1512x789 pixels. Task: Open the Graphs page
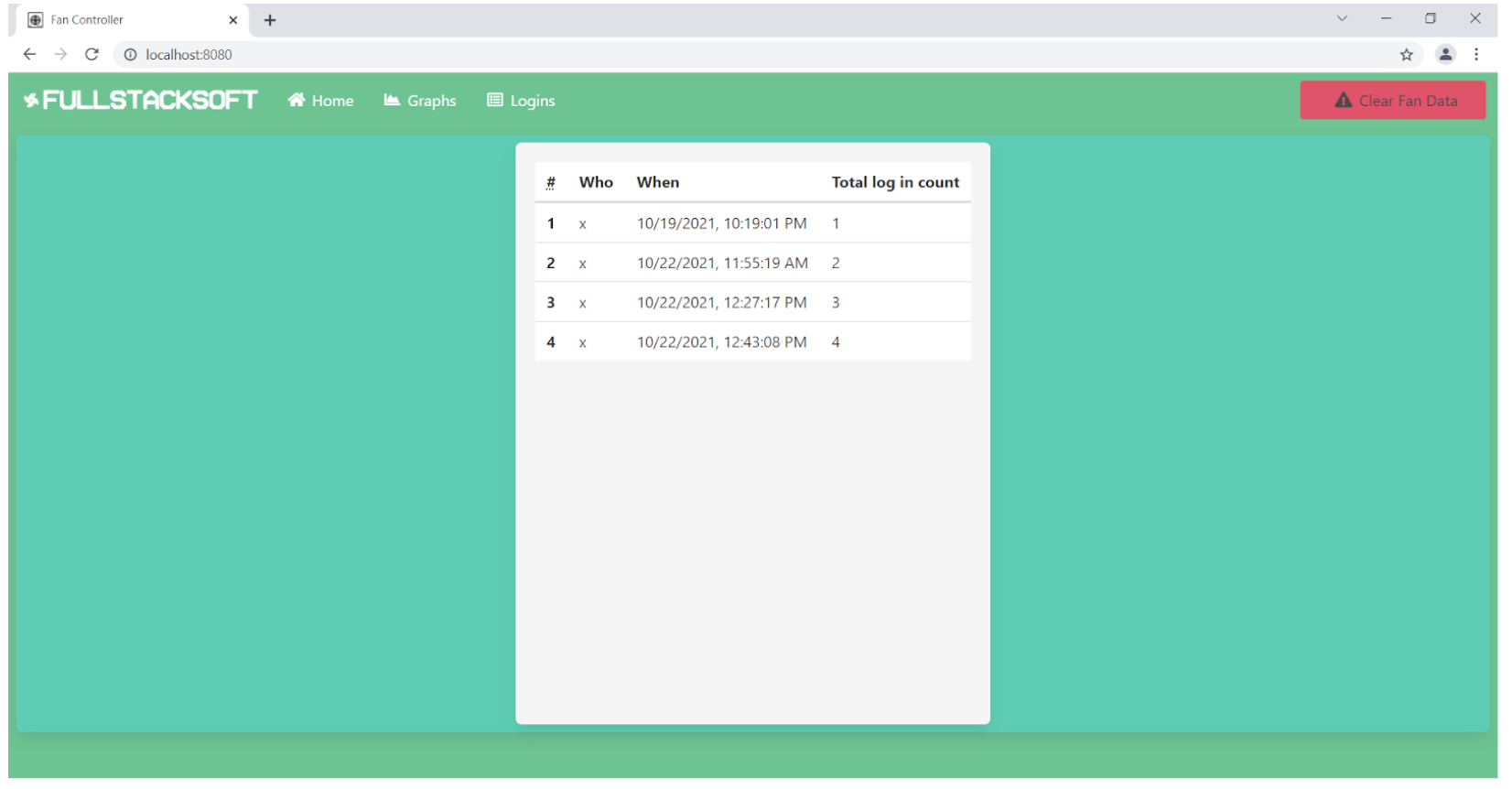[420, 101]
